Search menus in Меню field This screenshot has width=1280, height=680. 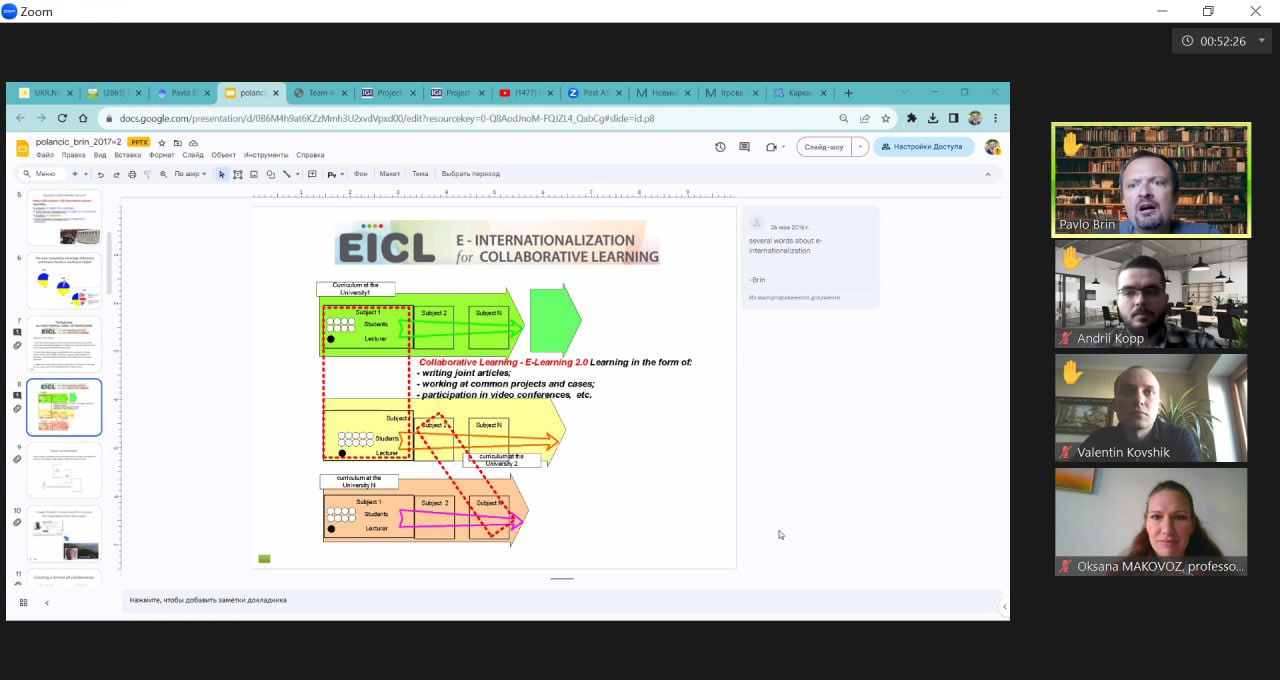click(42, 174)
